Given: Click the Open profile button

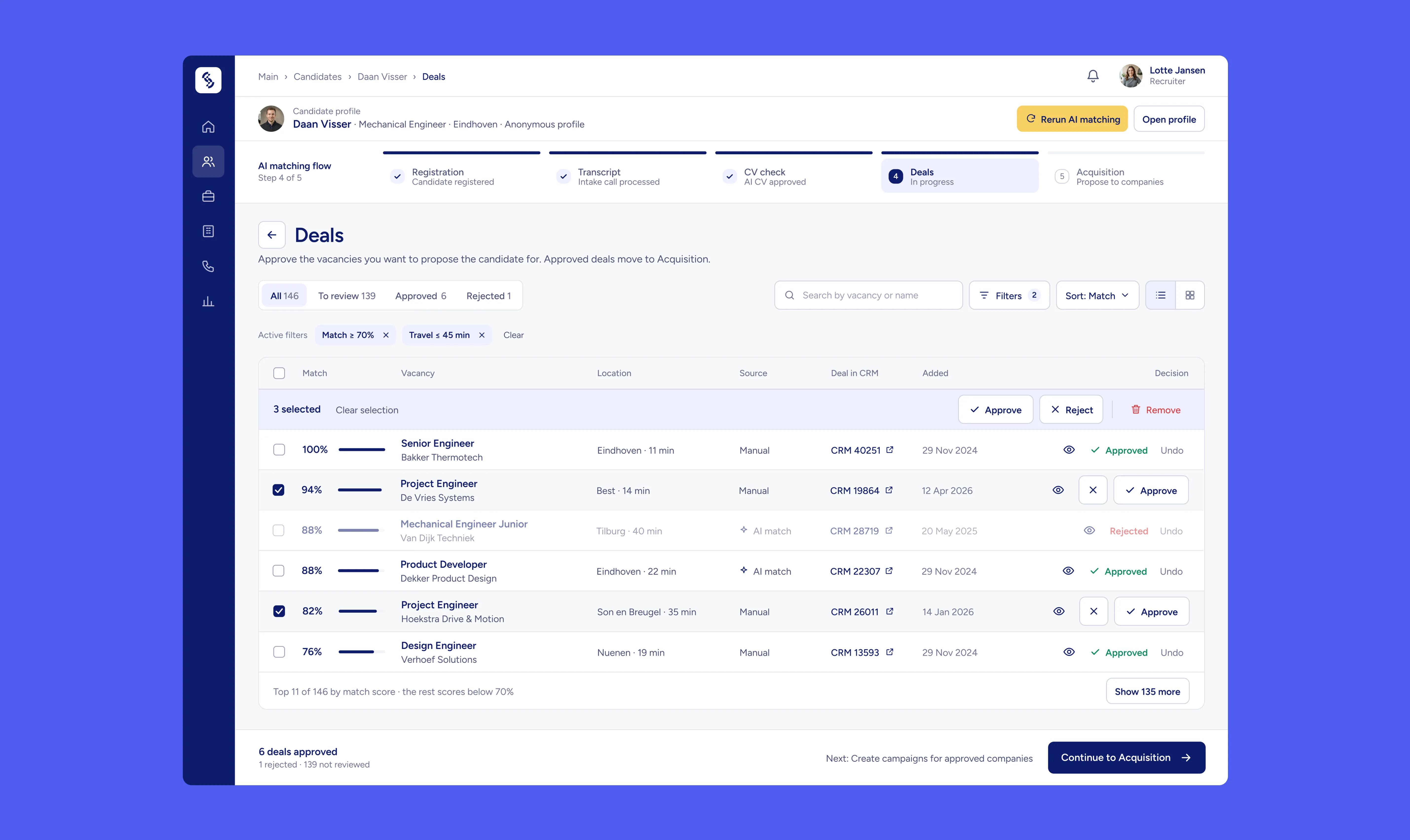Looking at the screenshot, I should point(1169,119).
